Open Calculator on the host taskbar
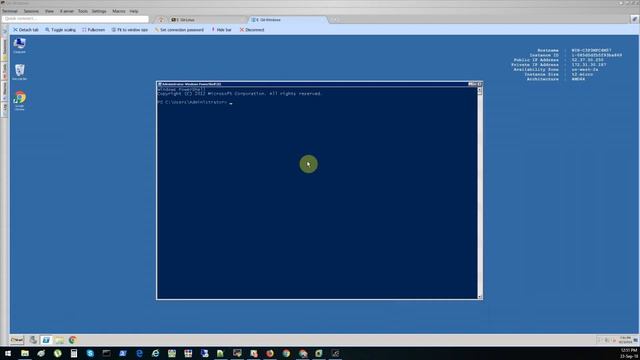Viewport: 640px width, 360px height. 74,353
